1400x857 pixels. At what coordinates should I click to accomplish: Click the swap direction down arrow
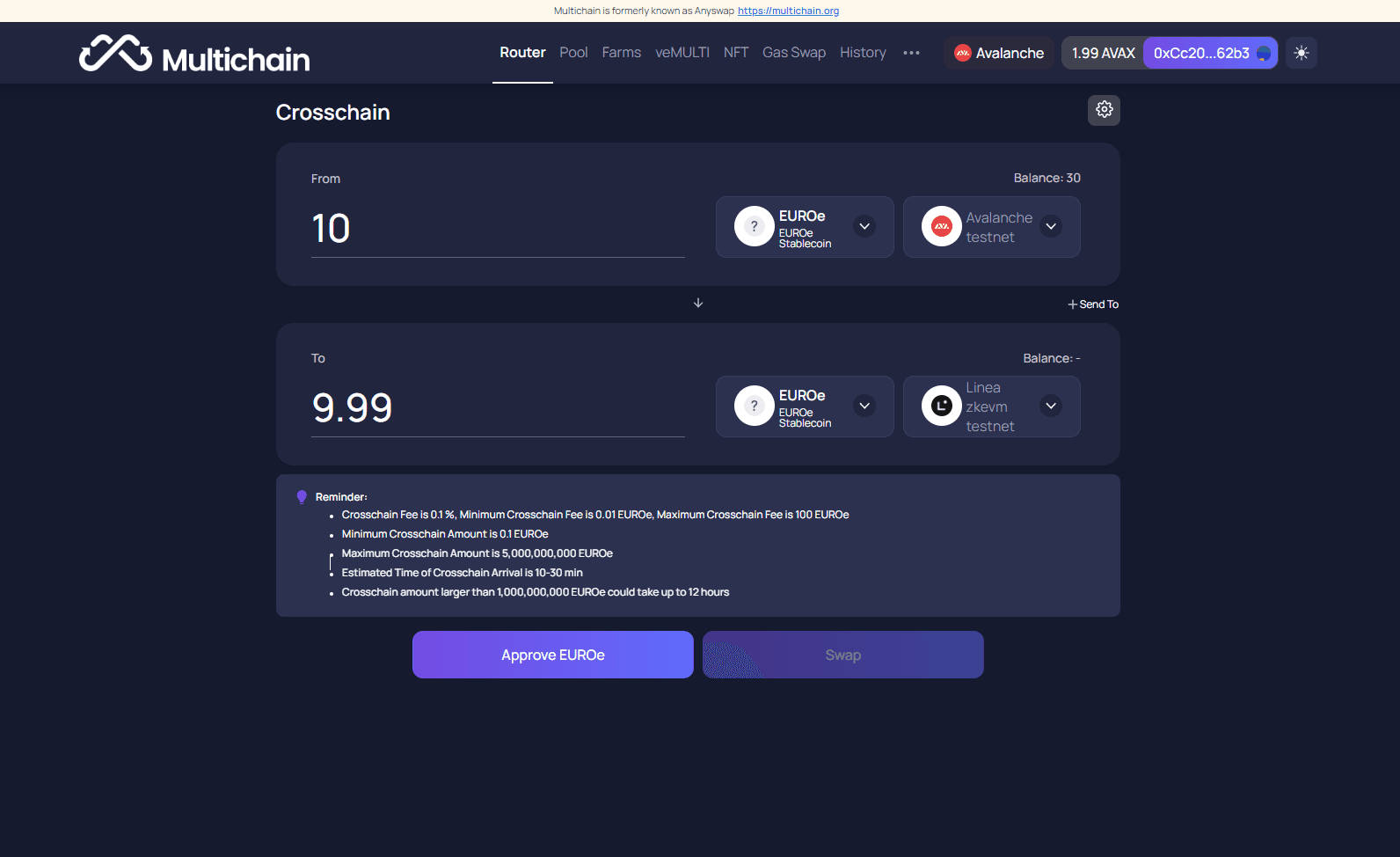point(698,303)
